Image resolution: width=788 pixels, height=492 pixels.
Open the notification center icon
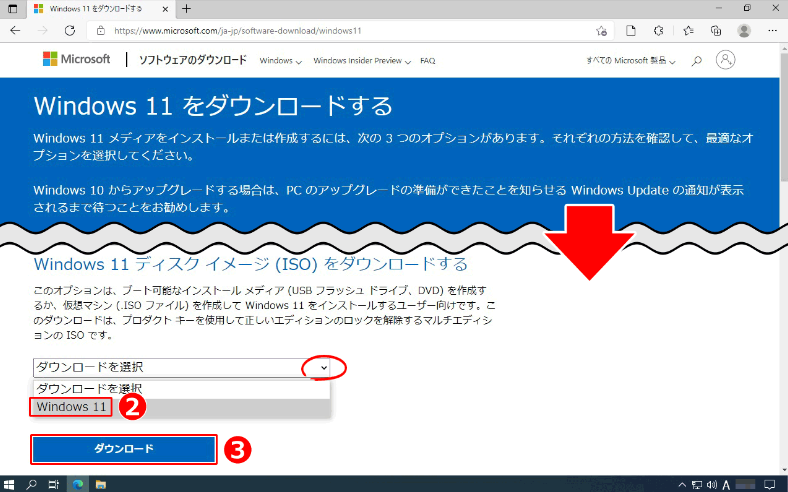(769, 485)
